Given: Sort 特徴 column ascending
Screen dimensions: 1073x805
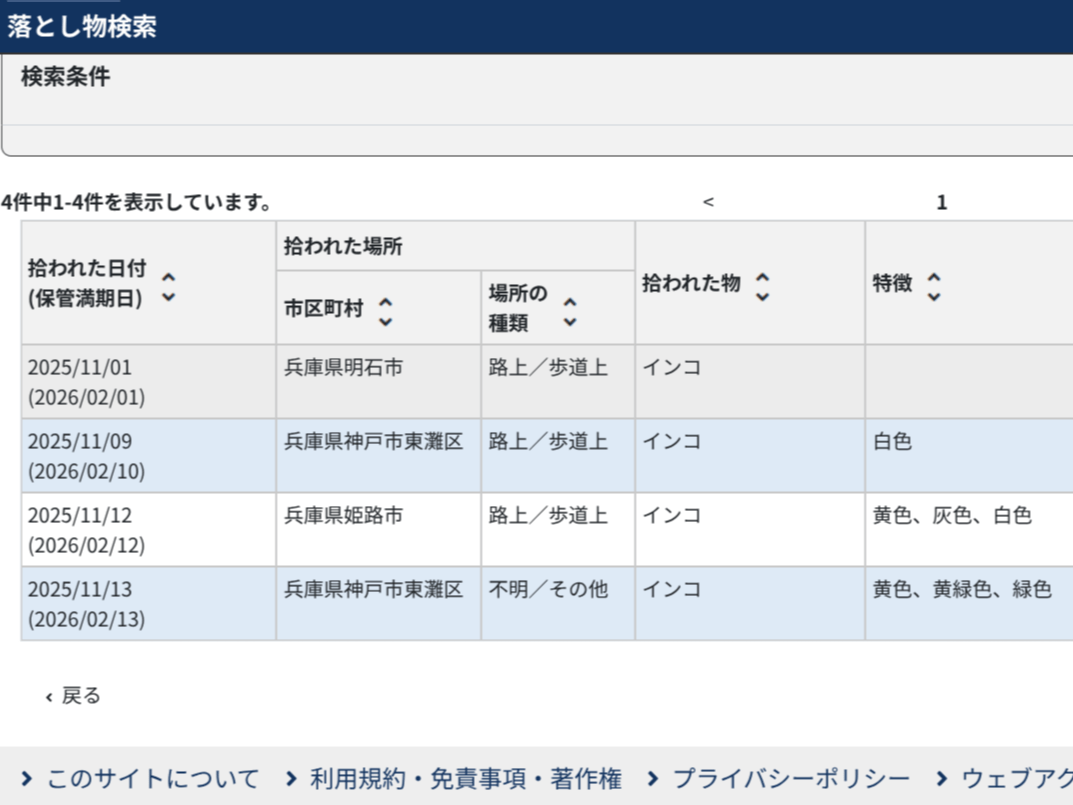Looking at the screenshot, I should (x=934, y=275).
